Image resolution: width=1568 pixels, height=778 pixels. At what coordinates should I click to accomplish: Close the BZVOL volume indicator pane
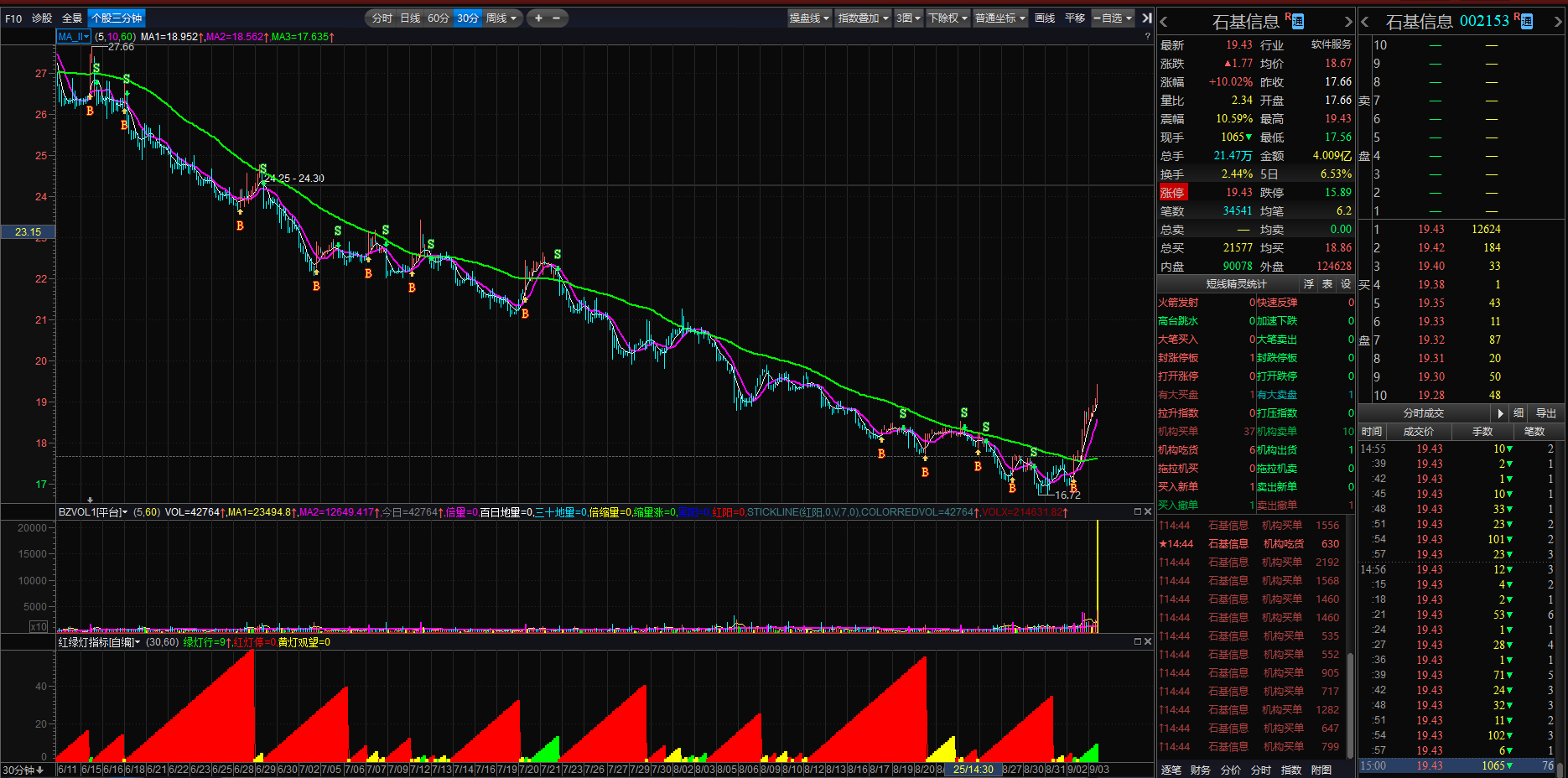tap(1148, 511)
